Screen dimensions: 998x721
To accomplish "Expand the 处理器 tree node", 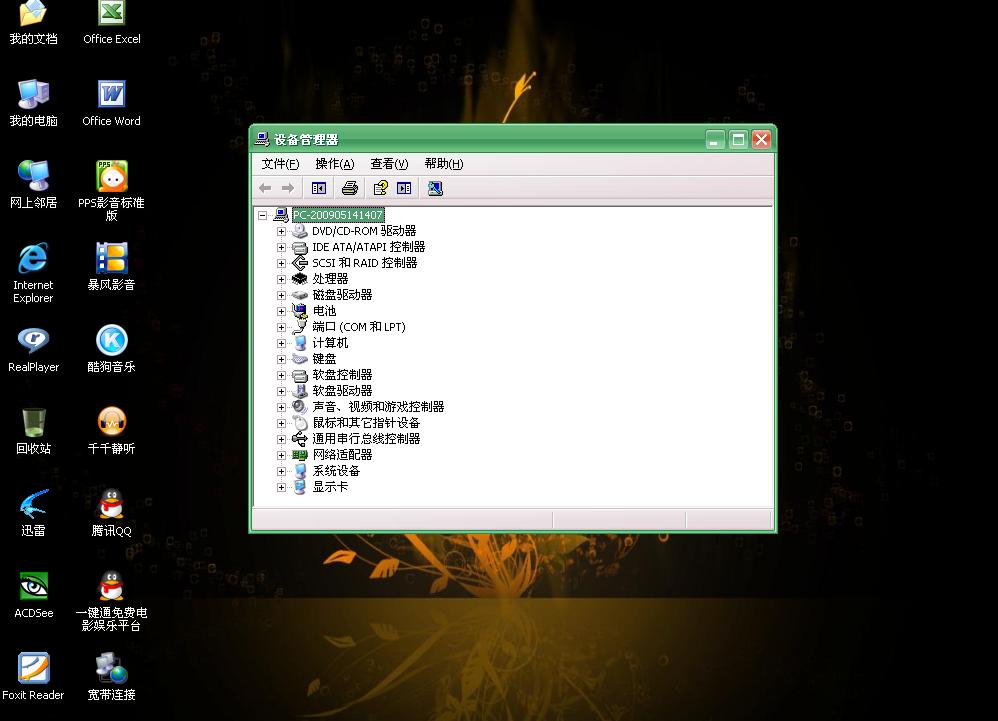I will pos(282,279).
